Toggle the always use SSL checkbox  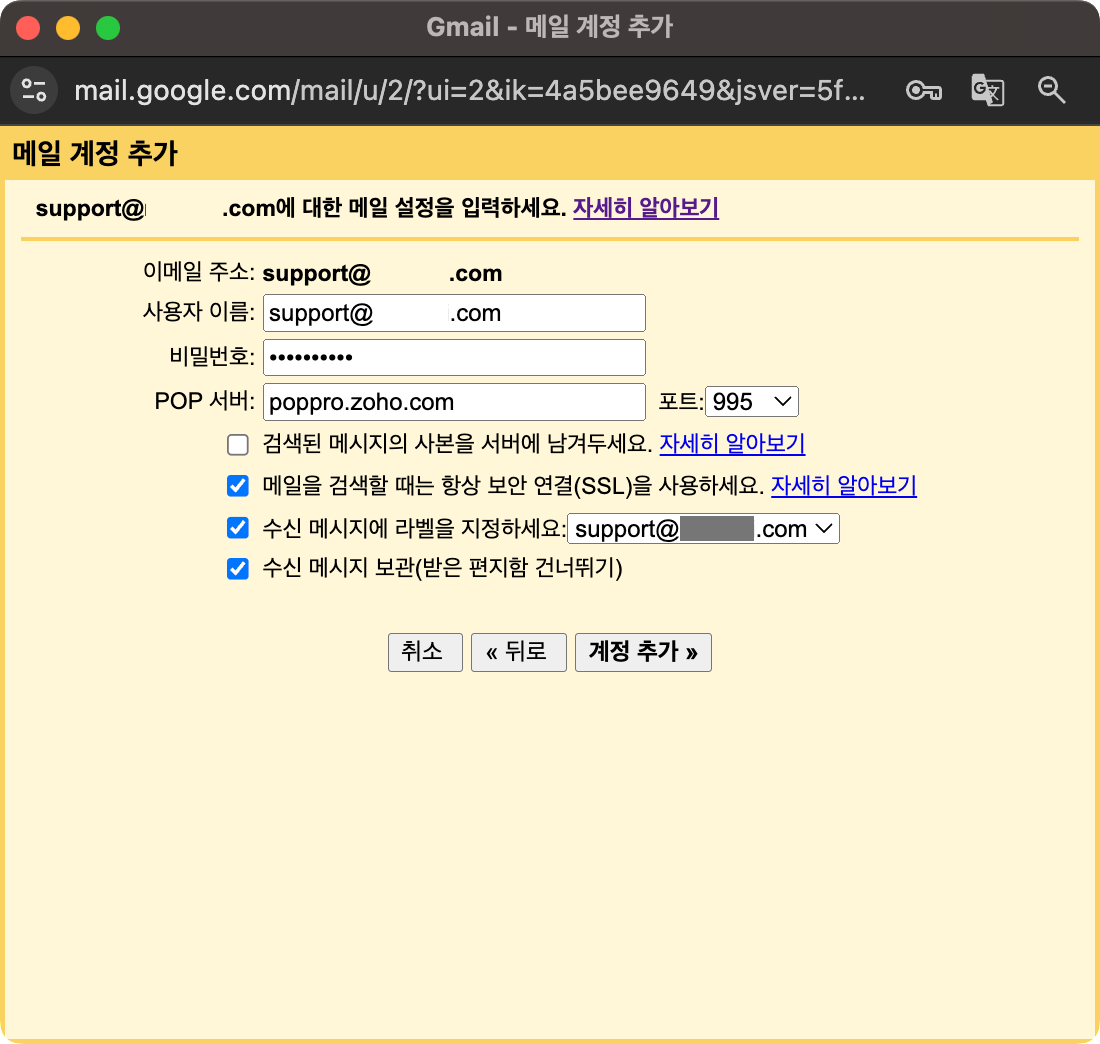point(238,486)
